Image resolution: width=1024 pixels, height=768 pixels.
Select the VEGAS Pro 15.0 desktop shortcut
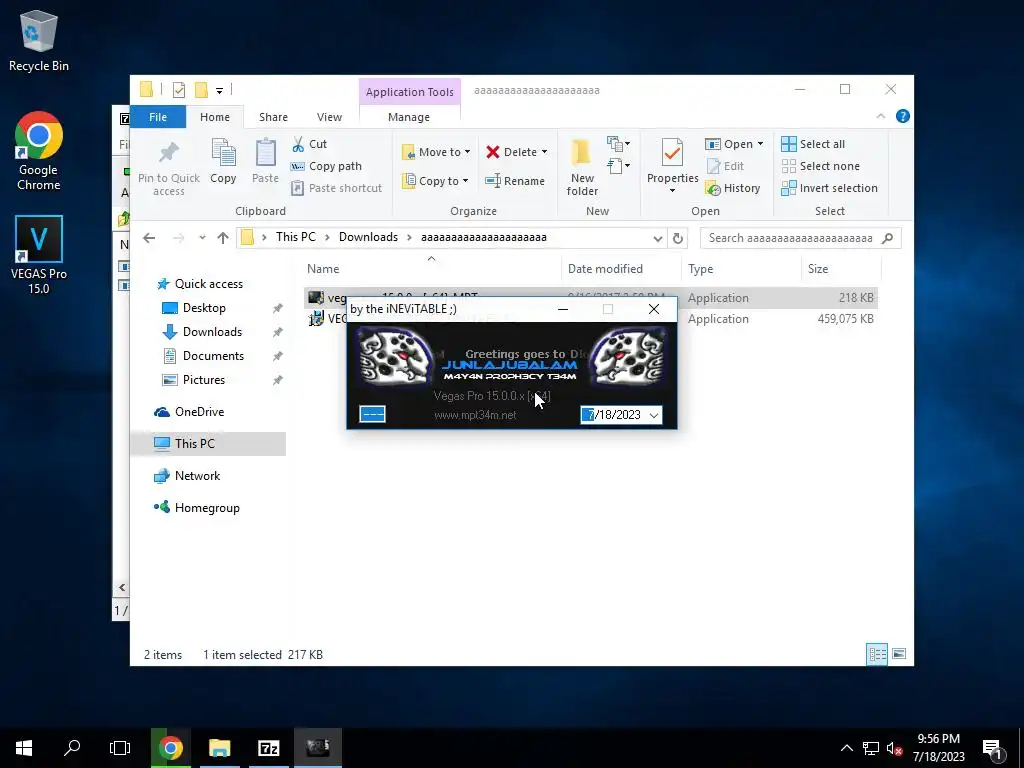click(x=39, y=255)
